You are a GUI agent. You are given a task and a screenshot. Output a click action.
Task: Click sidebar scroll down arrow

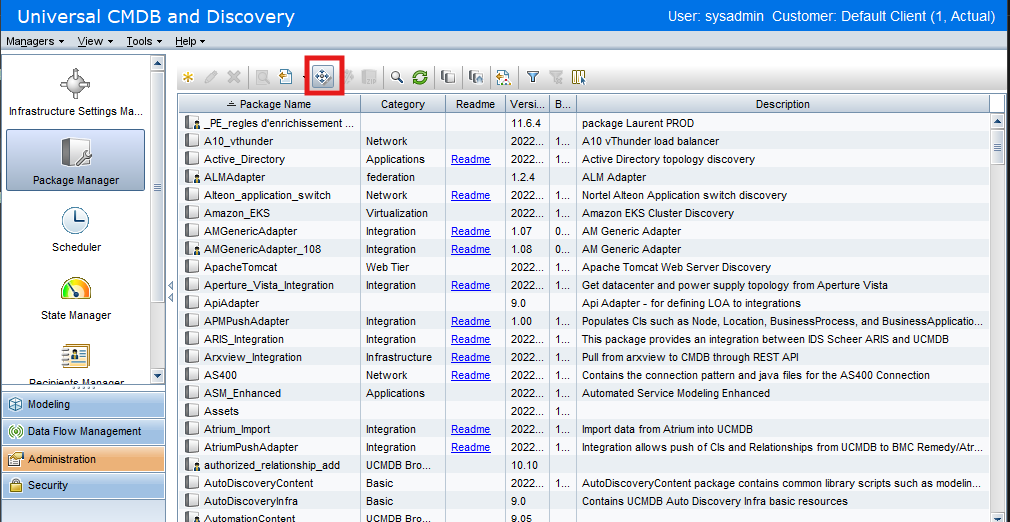click(158, 375)
